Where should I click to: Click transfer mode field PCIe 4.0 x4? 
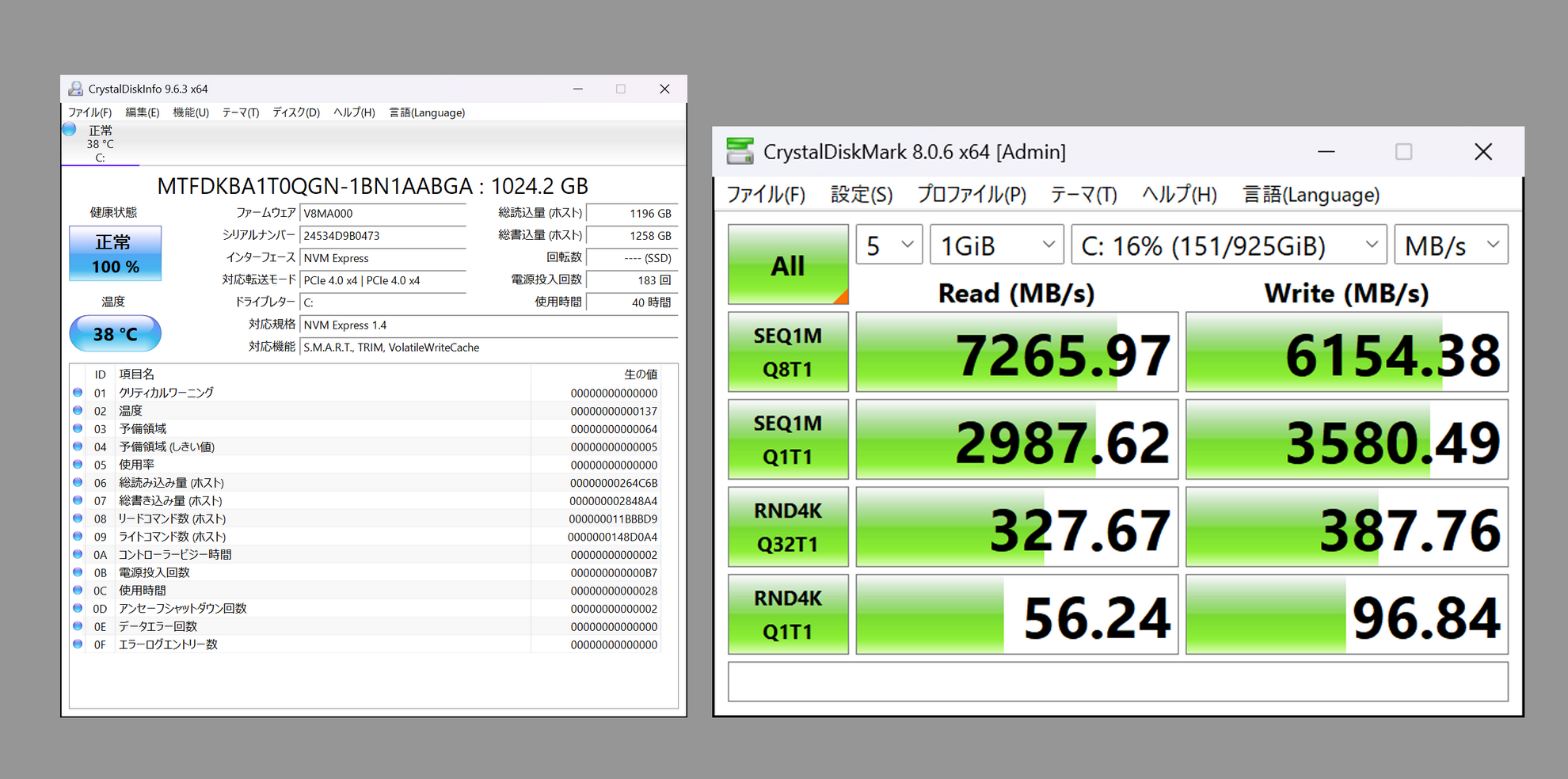(x=383, y=280)
